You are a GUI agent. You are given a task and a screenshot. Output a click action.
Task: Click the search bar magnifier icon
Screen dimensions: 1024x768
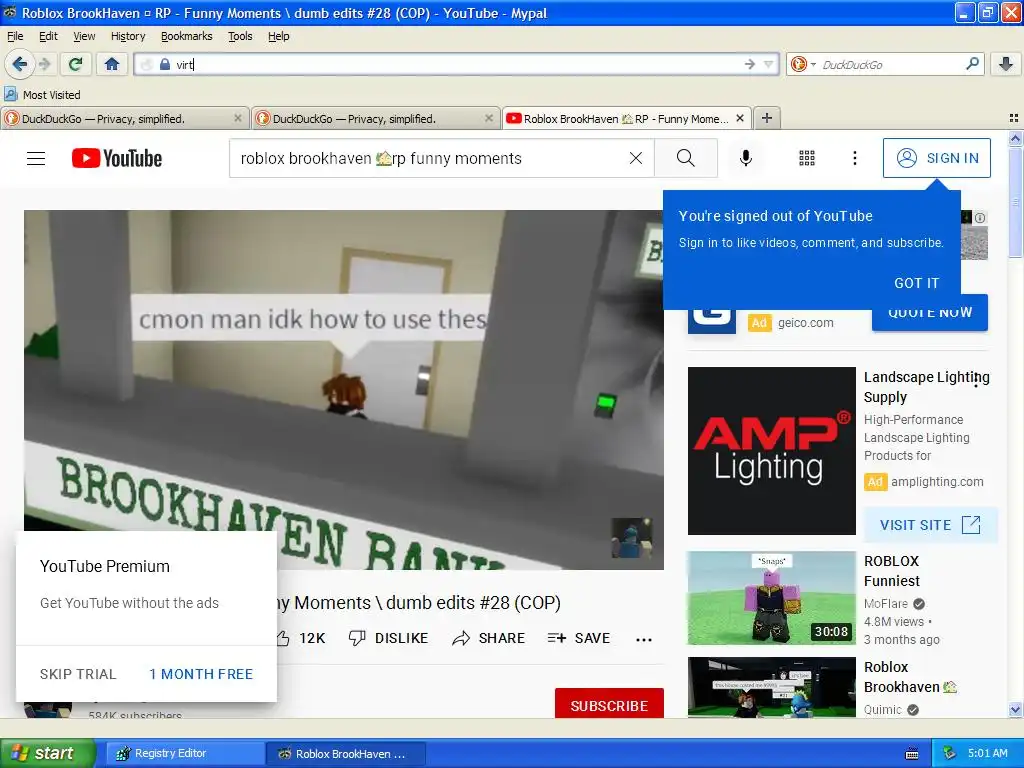pos(972,64)
